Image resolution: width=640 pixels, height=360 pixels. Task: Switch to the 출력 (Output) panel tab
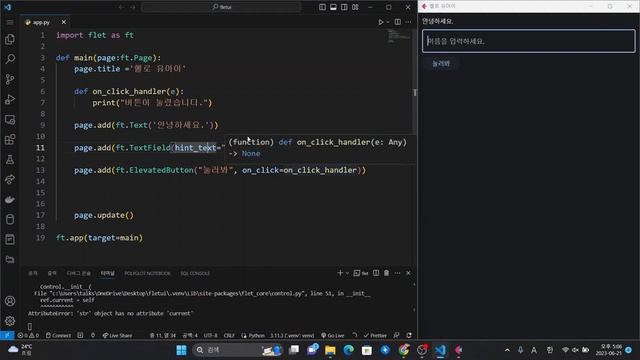(52, 273)
